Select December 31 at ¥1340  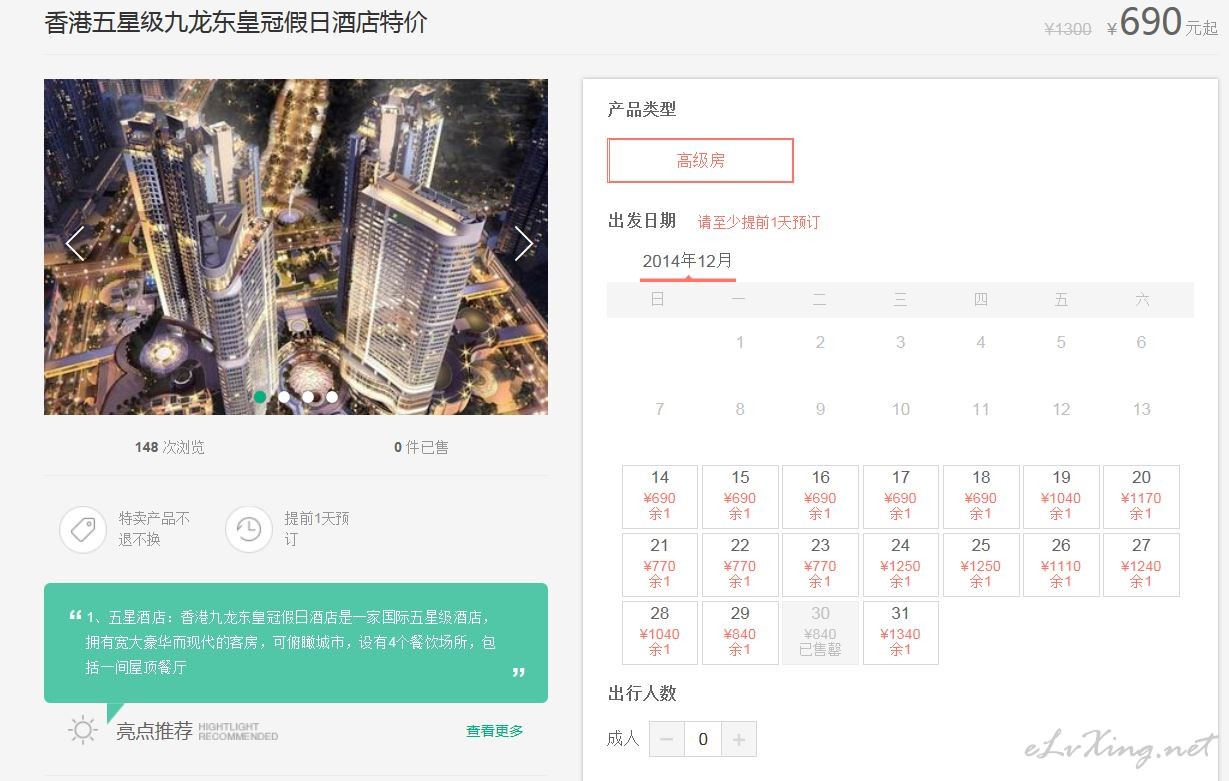coord(901,632)
